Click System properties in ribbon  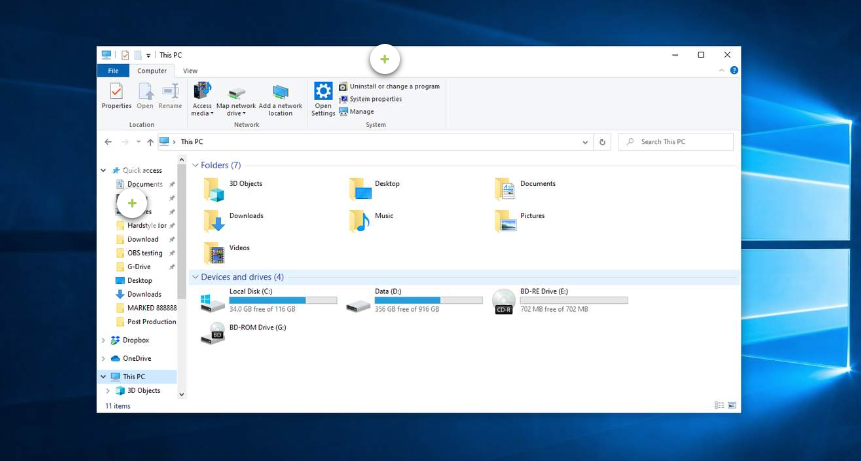375,99
